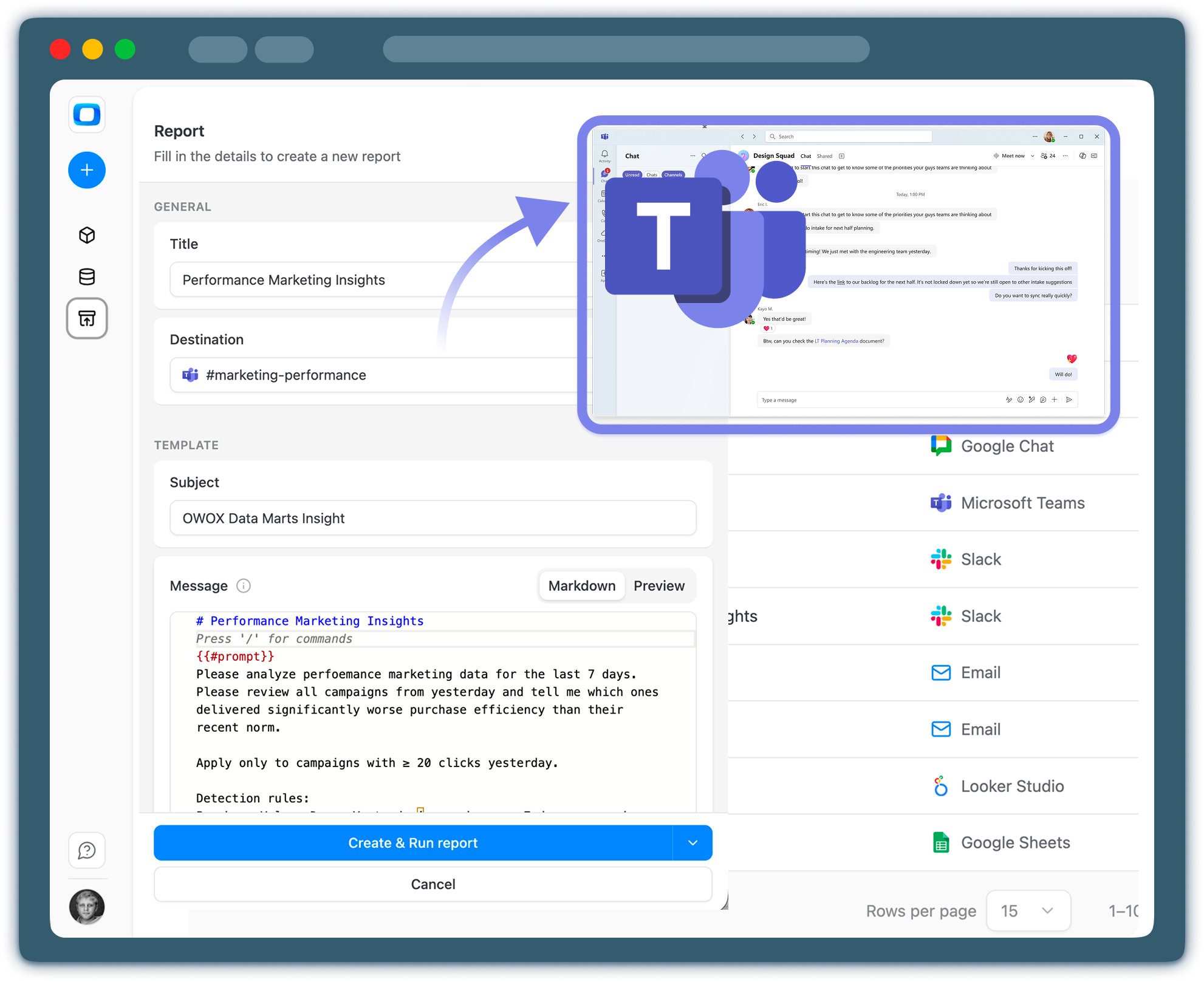Viewport: 1204px width, 982px height.
Task: Click the emoji icon in the Teams message bar
Action: (1020, 400)
